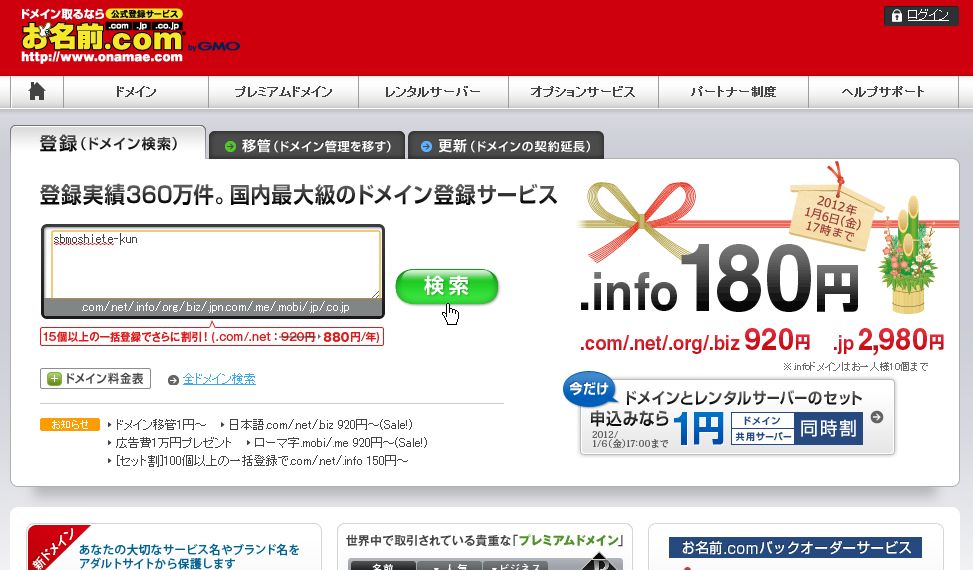
Task: Click the .com/.net/.org/.biz 920円 price text
Action: 695,341
